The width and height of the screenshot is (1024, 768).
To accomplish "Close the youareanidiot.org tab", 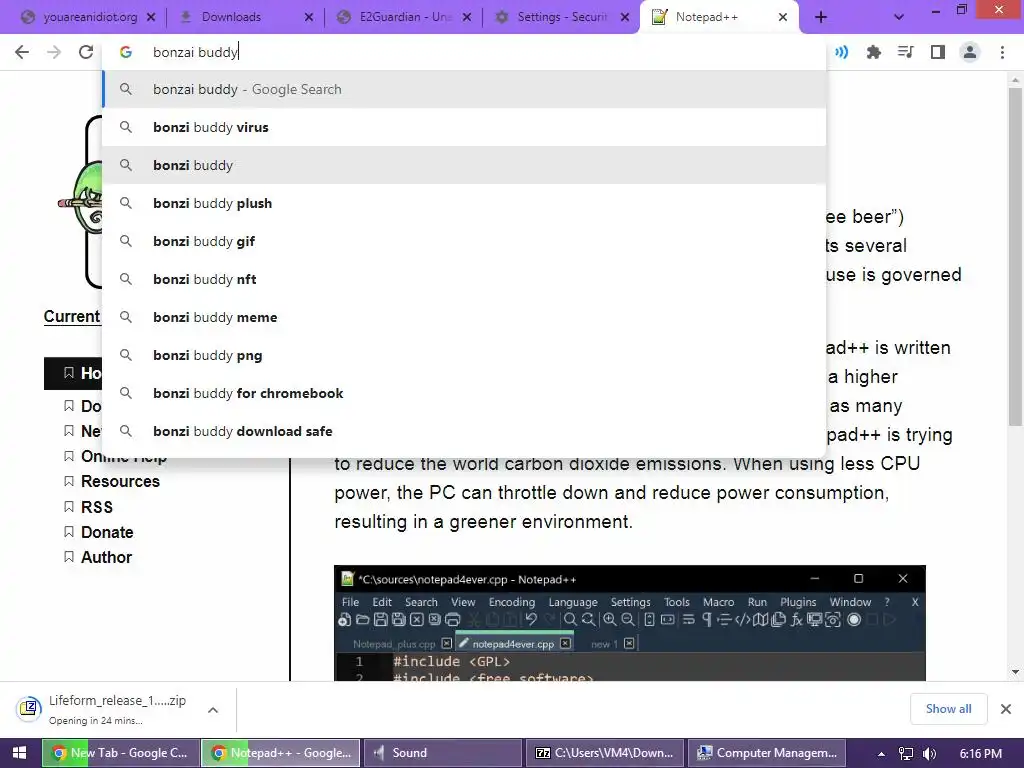I will [x=151, y=18].
